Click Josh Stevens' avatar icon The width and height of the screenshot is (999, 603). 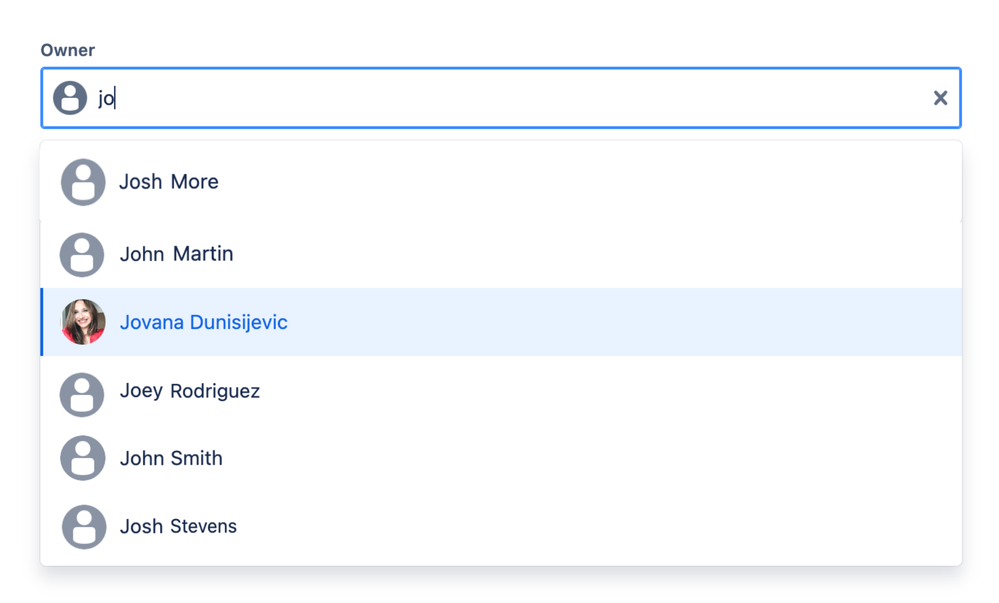[84, 527]
